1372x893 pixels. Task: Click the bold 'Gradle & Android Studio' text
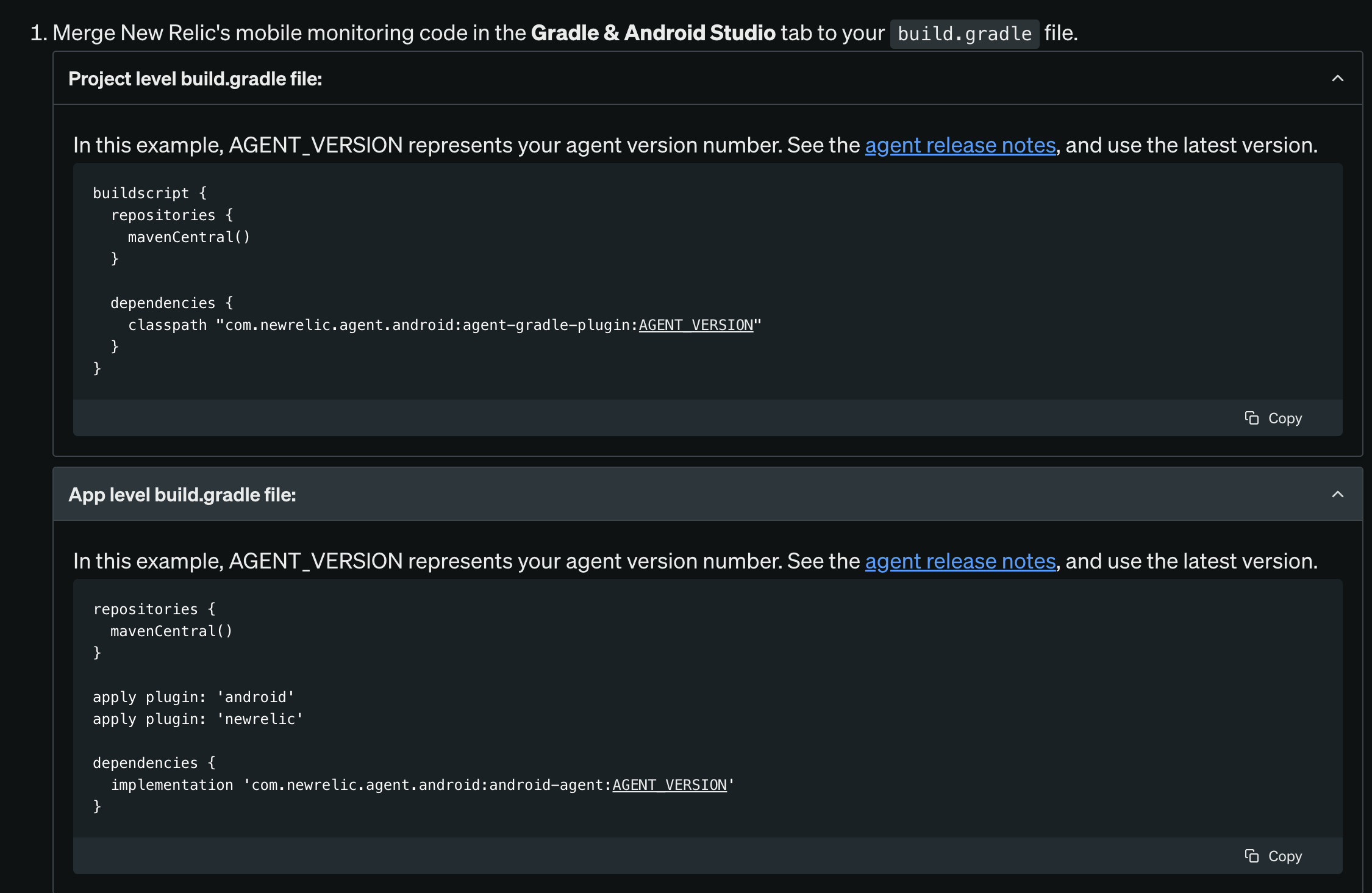[x=653, y=33]
